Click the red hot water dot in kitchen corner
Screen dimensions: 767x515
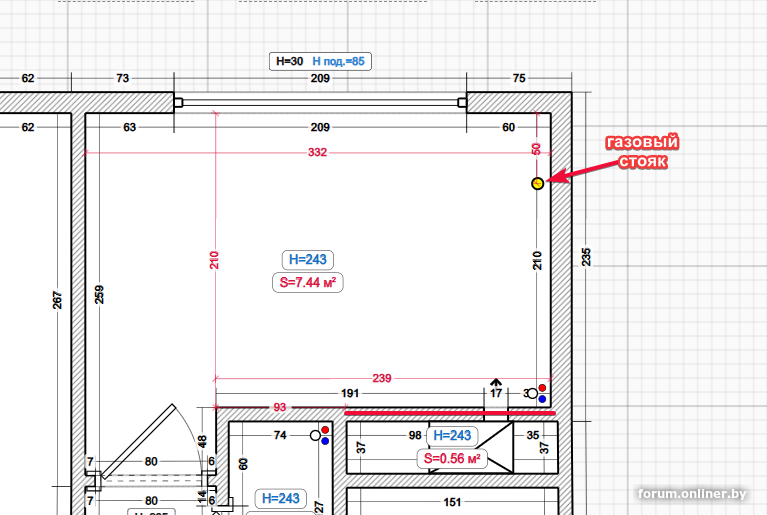[x=542, y=388]
